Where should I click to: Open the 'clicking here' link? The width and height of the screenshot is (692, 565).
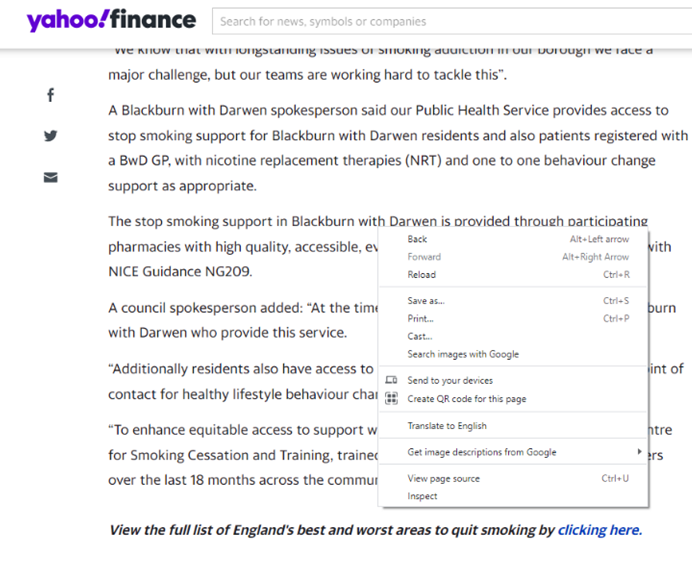(598, 530)
